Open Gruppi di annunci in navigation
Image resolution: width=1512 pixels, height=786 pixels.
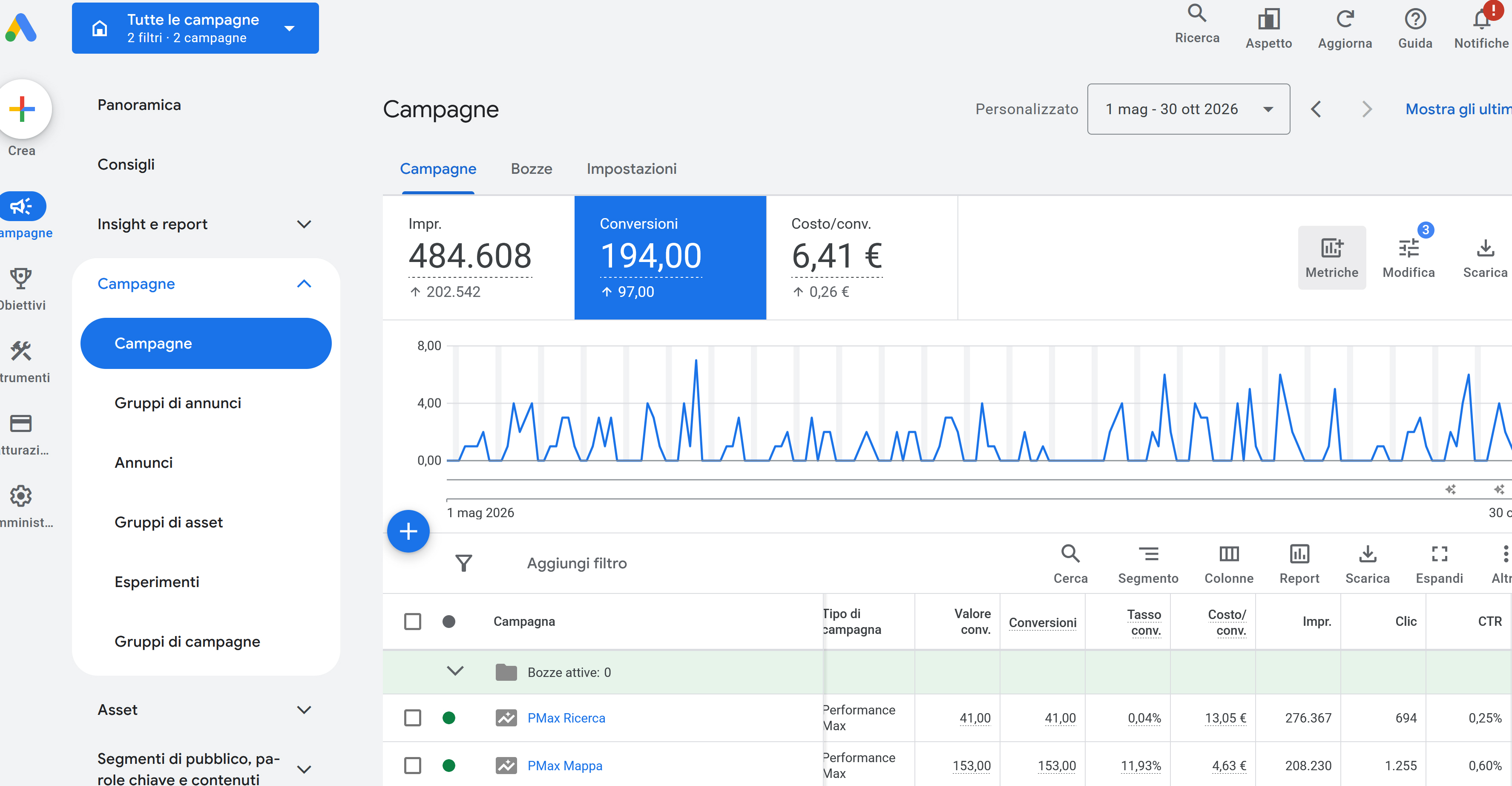point(177,403)
